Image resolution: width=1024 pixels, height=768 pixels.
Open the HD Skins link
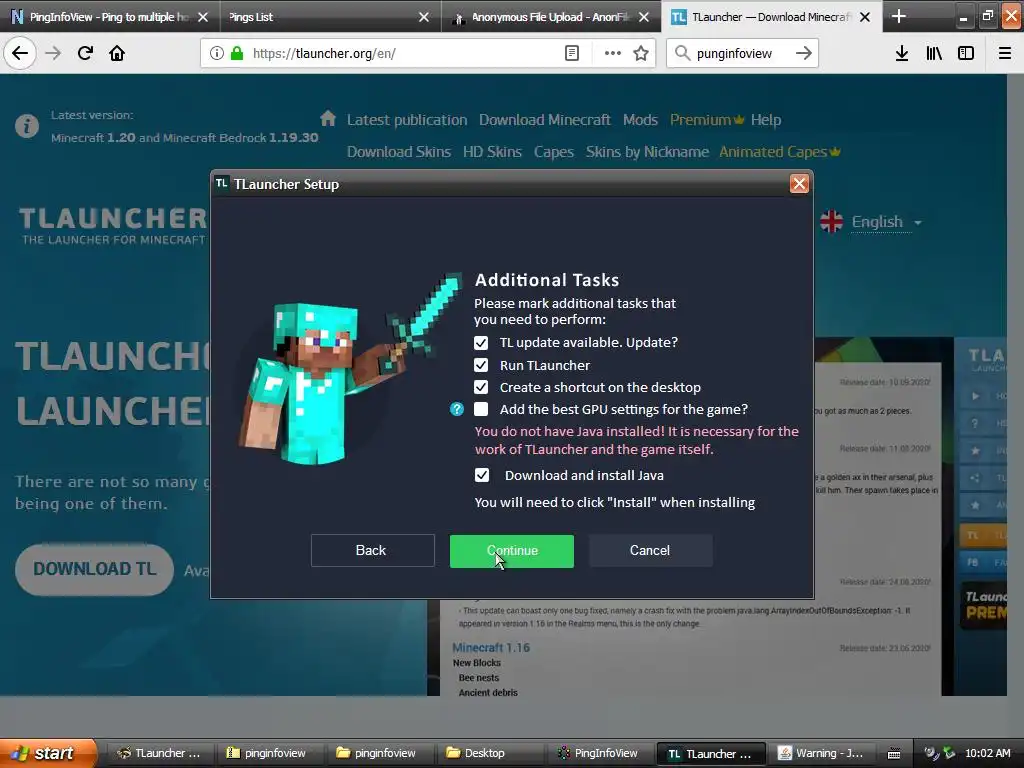coord(492,152)
